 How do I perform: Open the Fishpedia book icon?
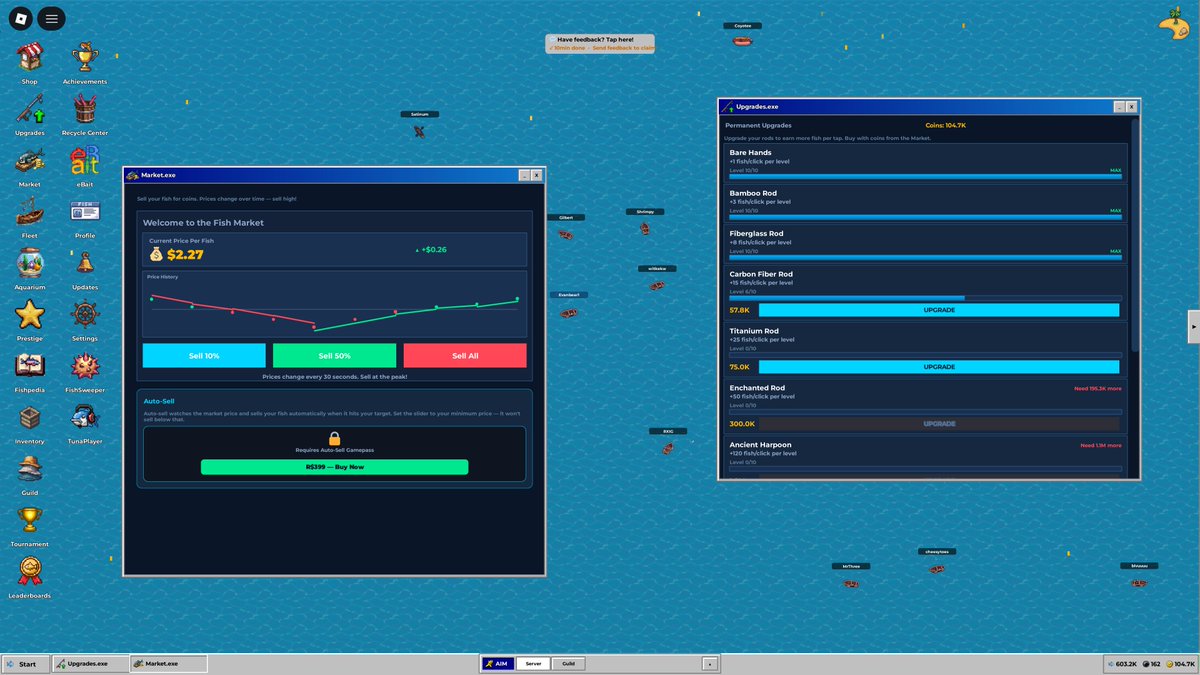pos(30,366)
